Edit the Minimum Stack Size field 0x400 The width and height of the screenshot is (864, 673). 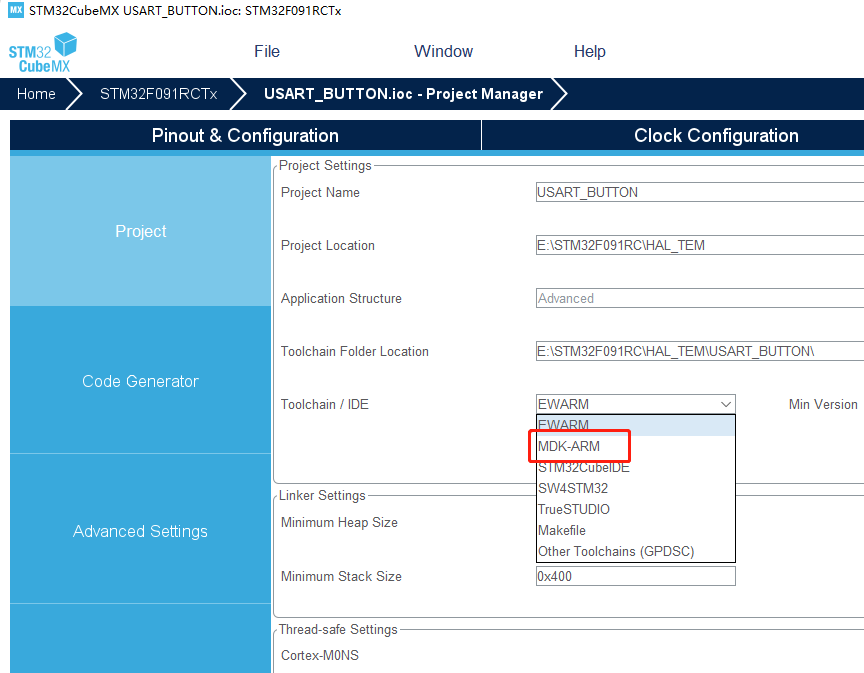[x=635, y=576]
